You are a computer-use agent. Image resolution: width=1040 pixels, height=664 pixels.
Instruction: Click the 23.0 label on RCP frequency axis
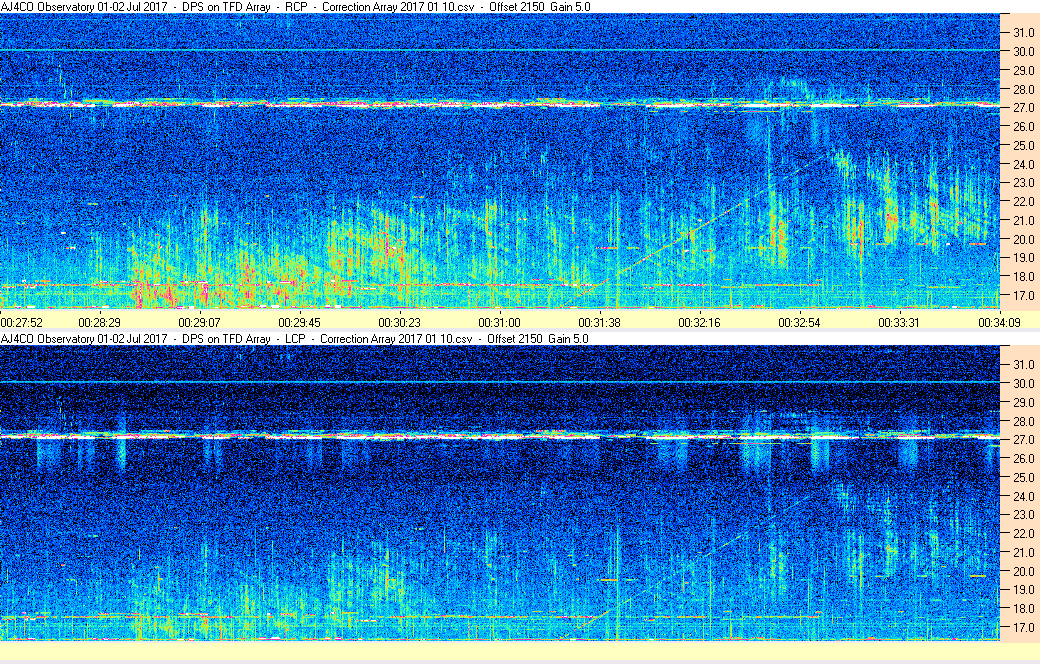pos(1023,182)
